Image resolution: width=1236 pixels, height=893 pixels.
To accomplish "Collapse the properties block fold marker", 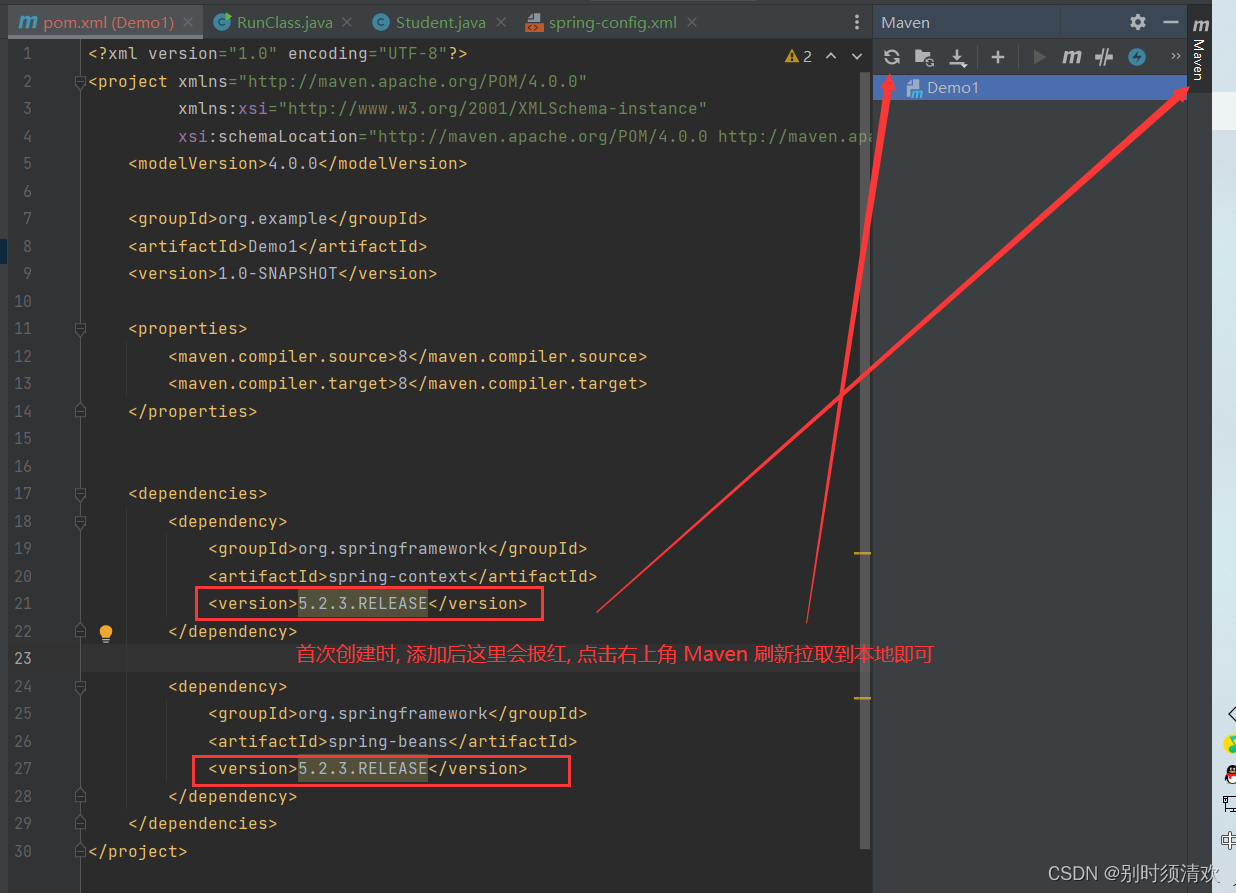I will (x=80, y=329).
